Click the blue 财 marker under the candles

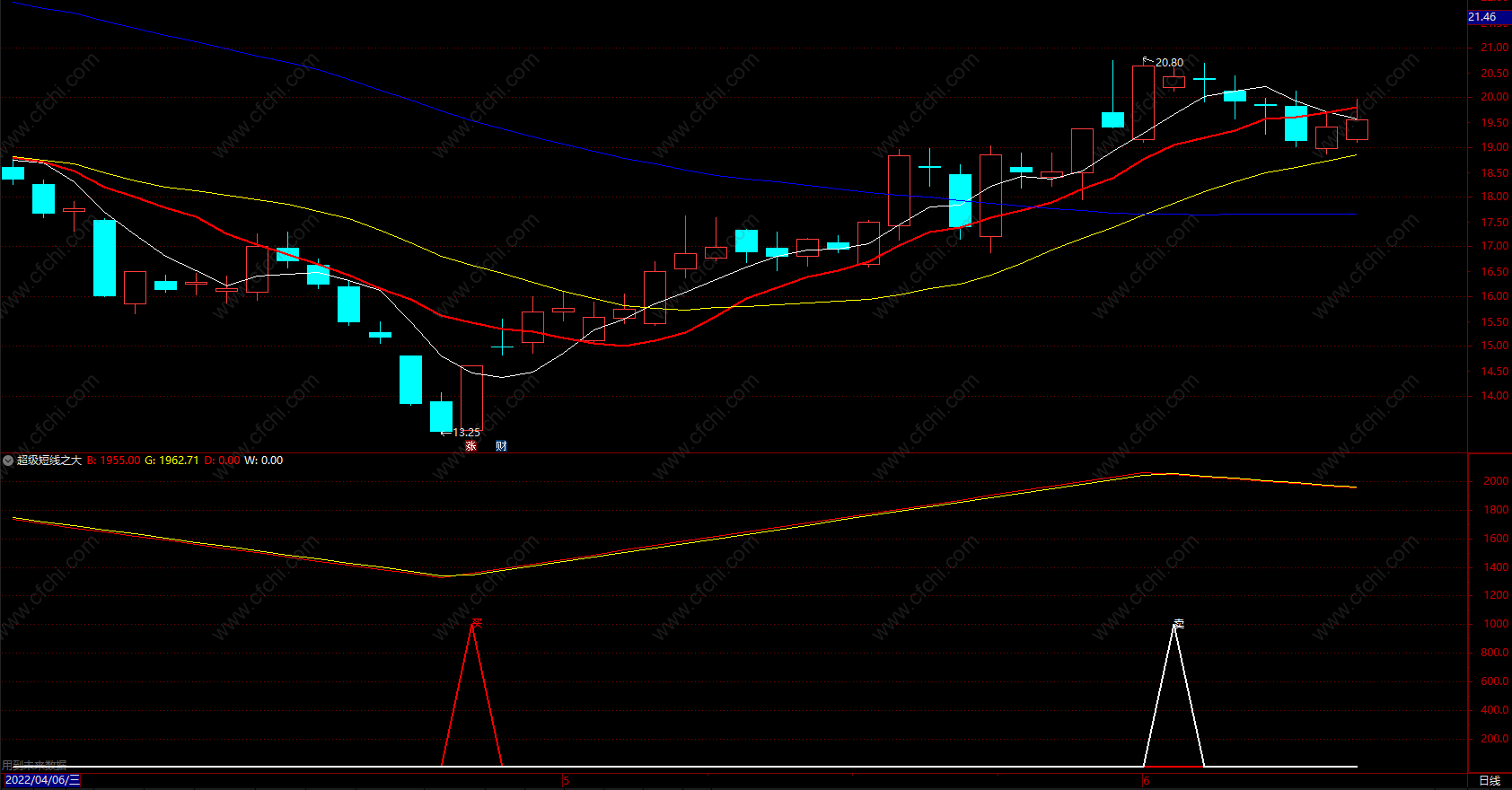[x=501, y=445]
